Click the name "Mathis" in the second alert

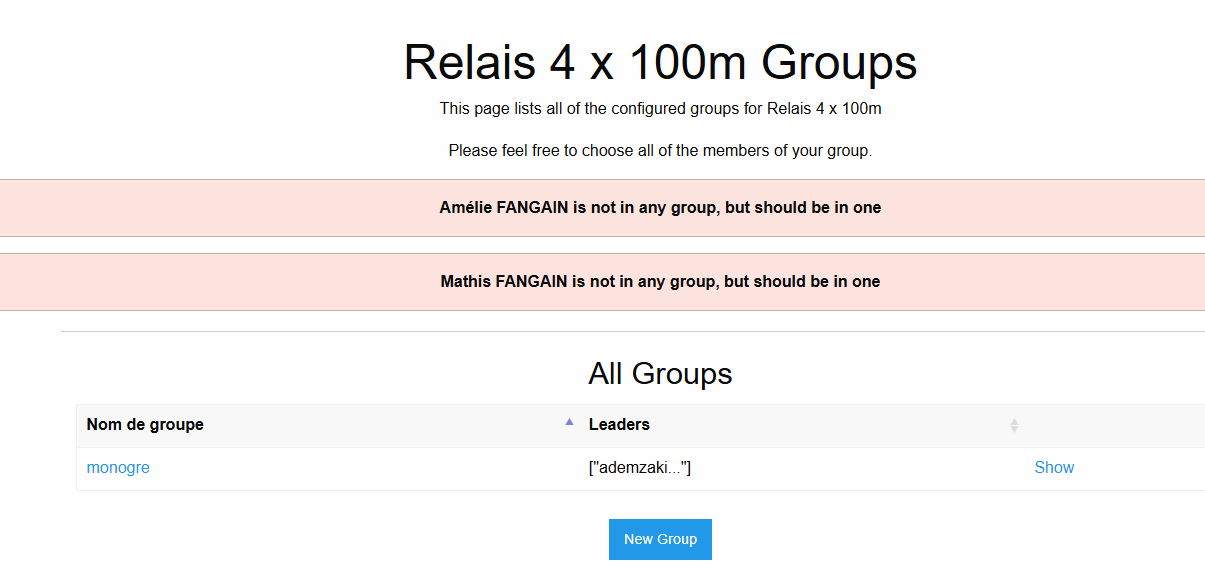point(466,282)
